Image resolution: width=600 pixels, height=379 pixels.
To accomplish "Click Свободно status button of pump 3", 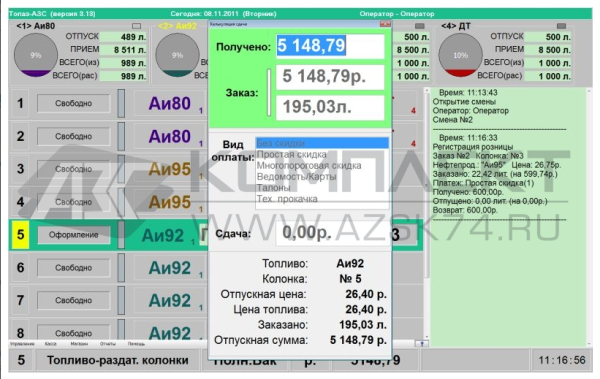I will 73,169.
